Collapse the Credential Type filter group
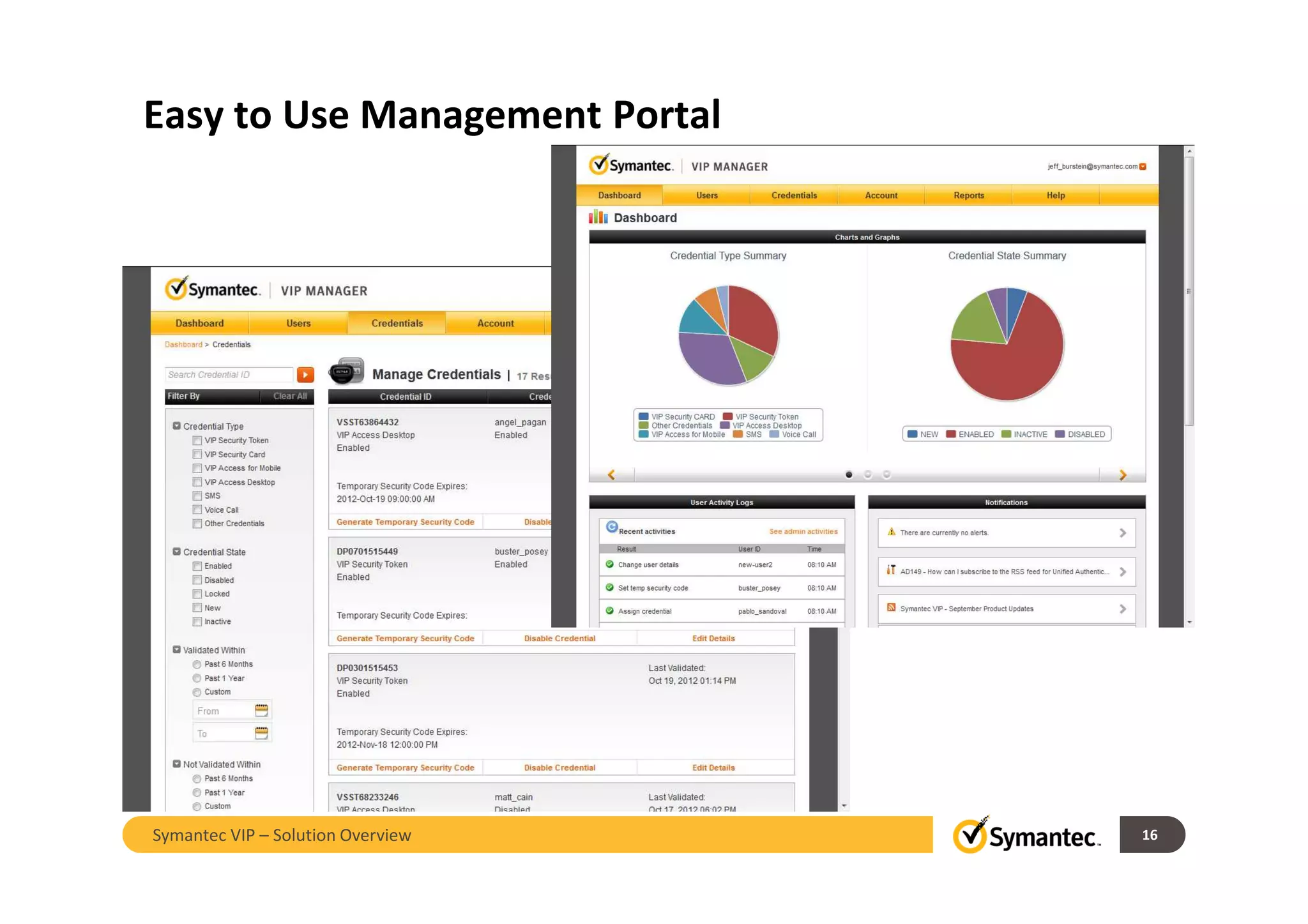Image resolution: width=1308 pixels, height=924 pixels. pyautogui.click(x=177, y=426)
